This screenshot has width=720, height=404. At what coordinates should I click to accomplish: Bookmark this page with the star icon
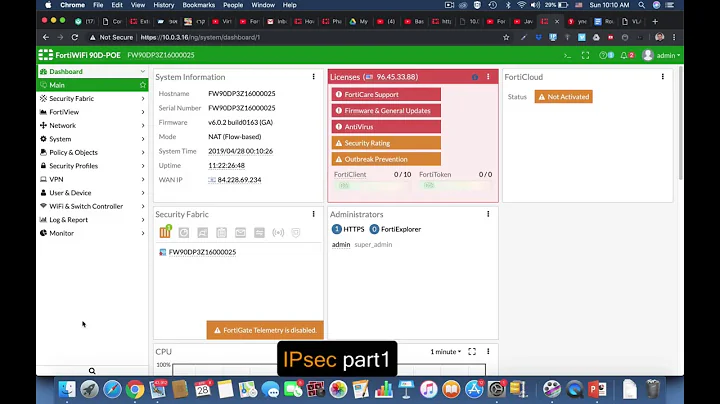pyautogui.click(x=506, y=37)
